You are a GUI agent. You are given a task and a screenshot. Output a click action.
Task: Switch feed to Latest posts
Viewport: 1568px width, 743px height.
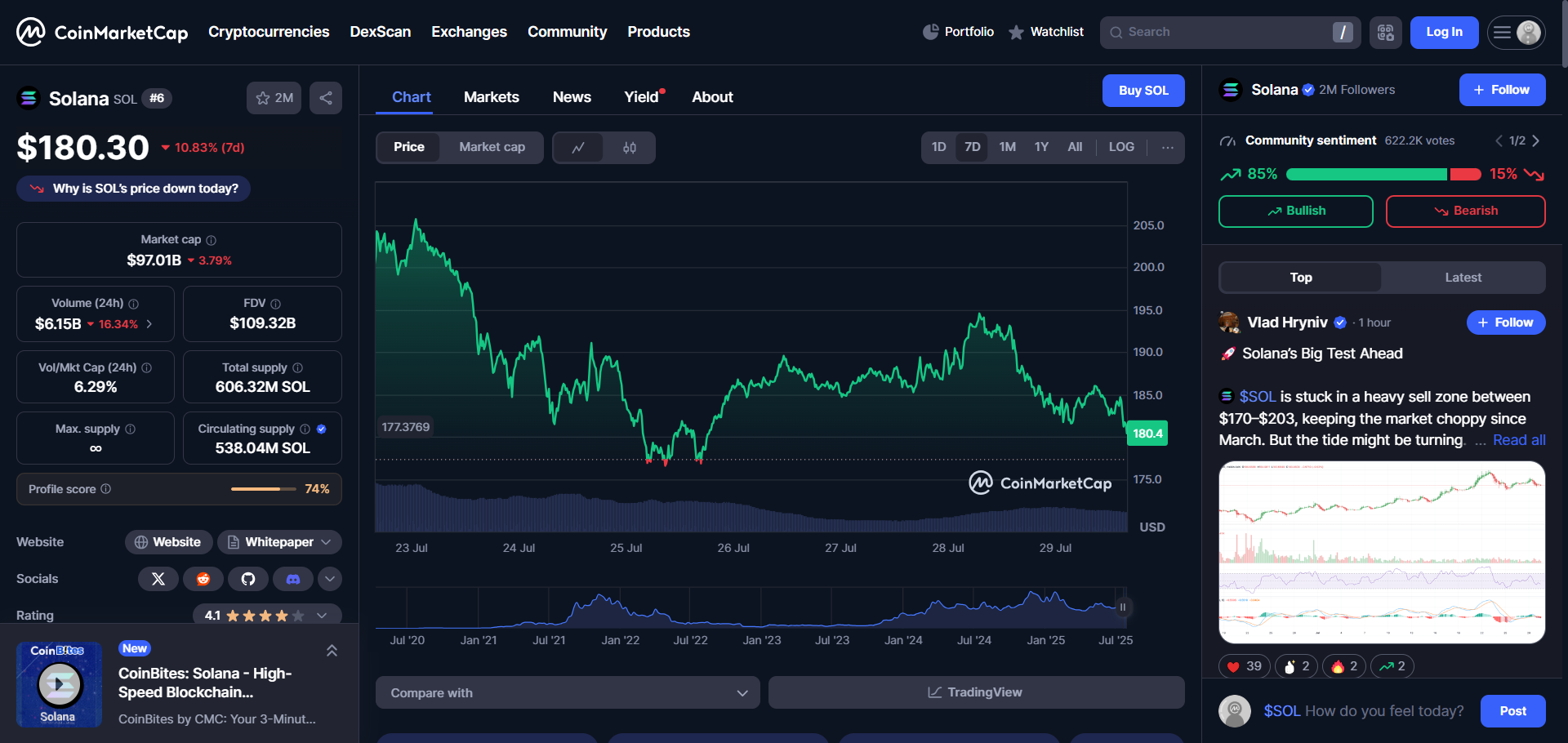pos(1463,278)
